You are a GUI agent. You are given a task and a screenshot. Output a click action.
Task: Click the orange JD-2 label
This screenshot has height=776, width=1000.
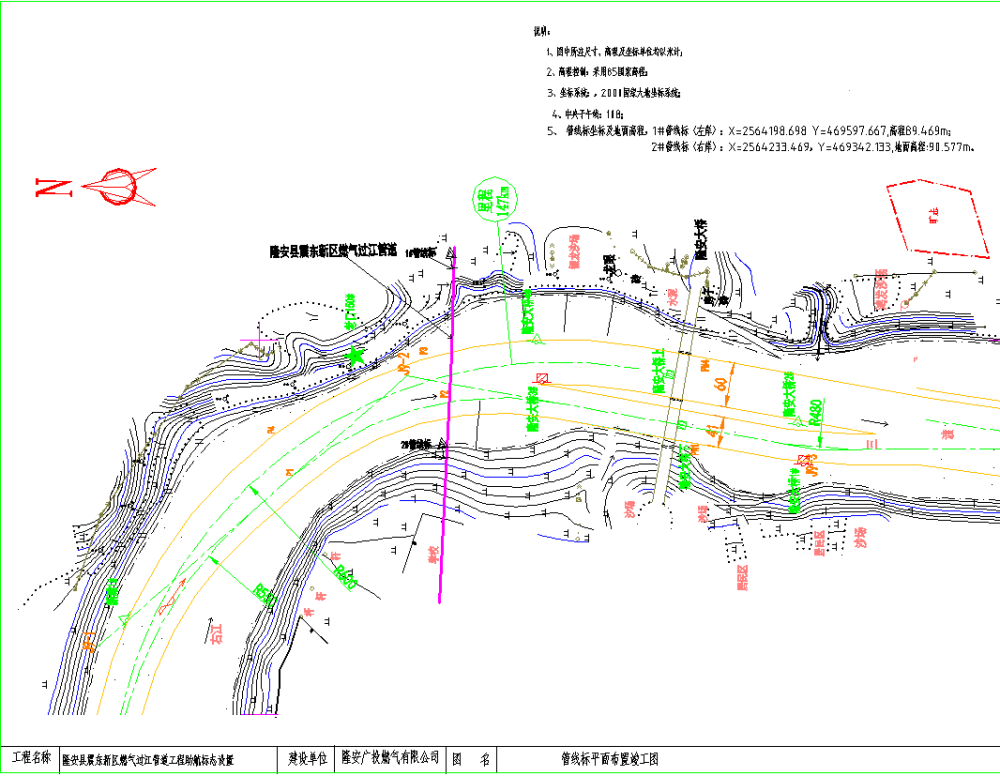click(x=404, y=363)
